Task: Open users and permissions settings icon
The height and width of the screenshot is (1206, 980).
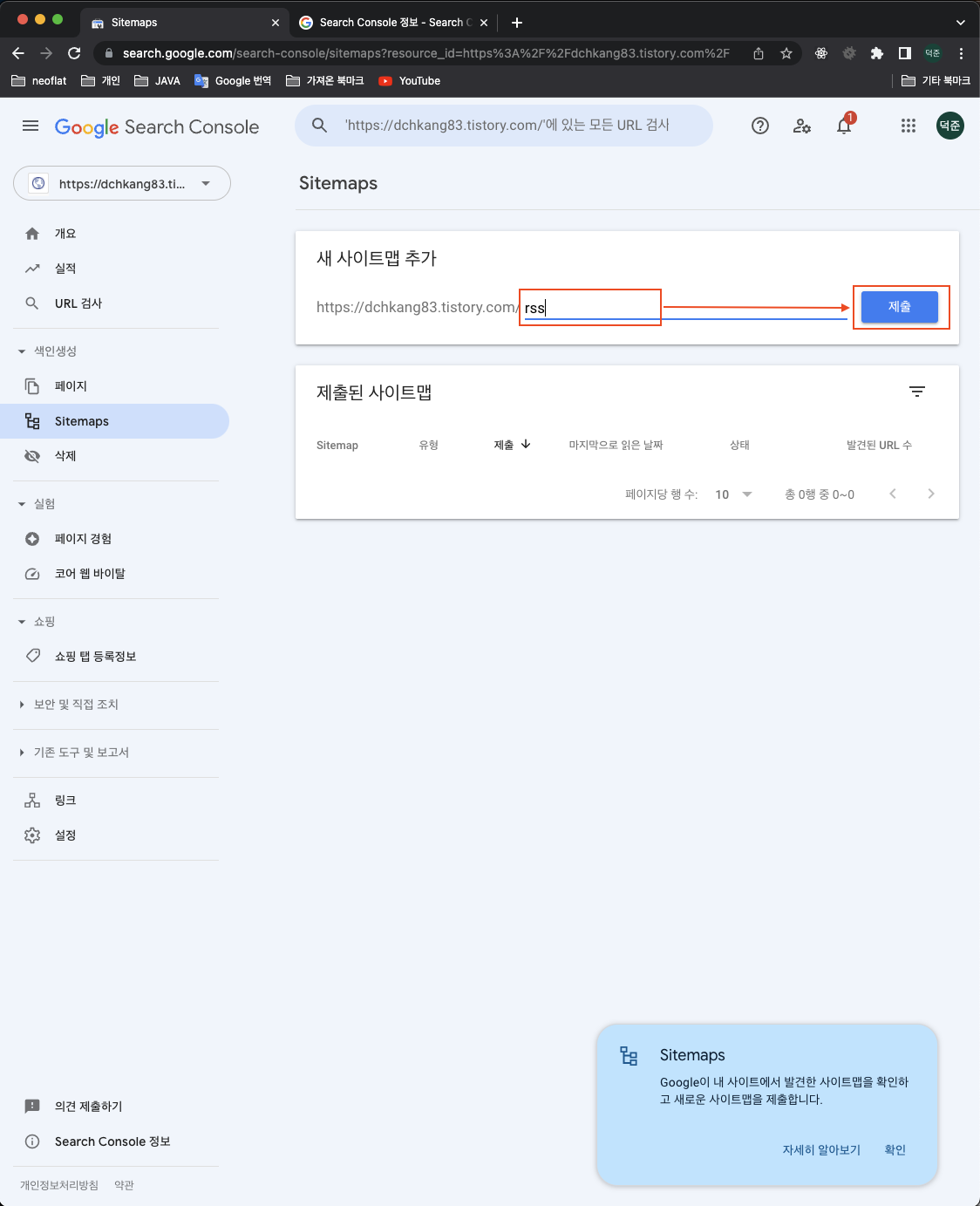Action: [802, 126]
